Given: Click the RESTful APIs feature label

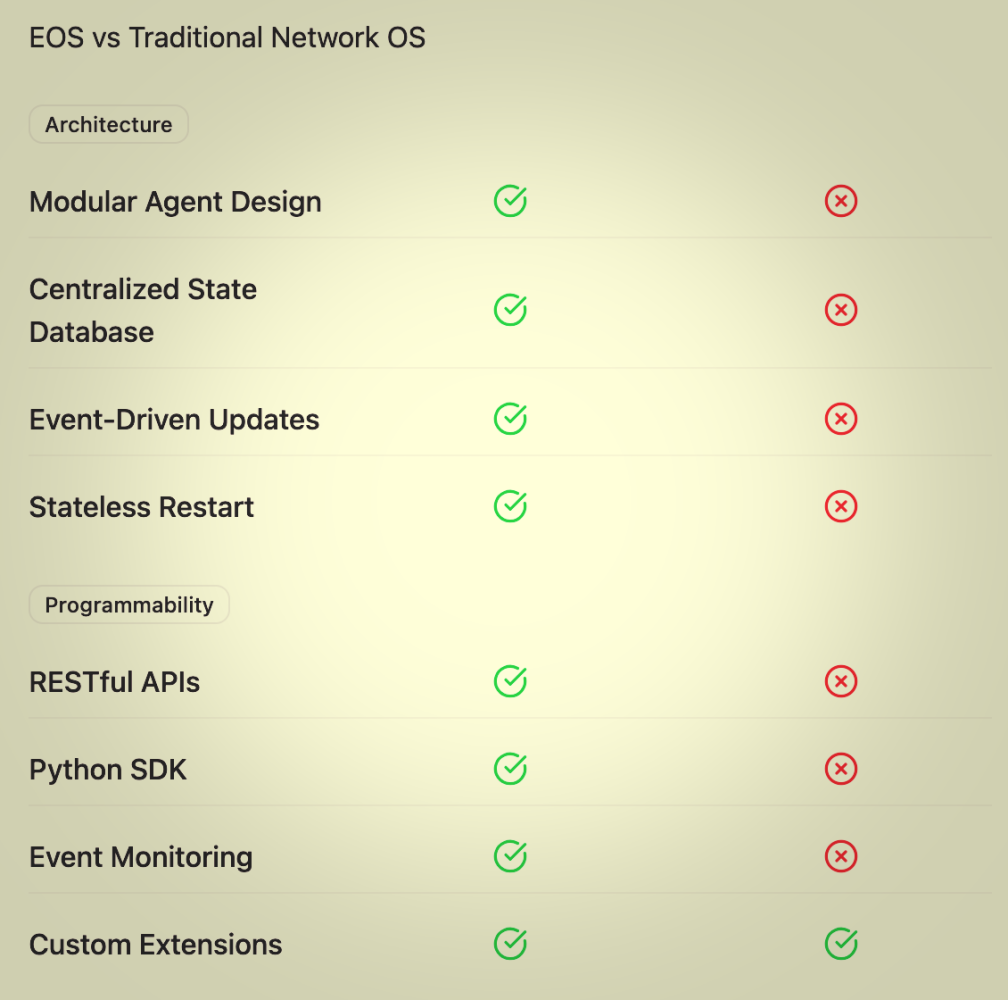Looking at the screenshot, I should (114, 683).
